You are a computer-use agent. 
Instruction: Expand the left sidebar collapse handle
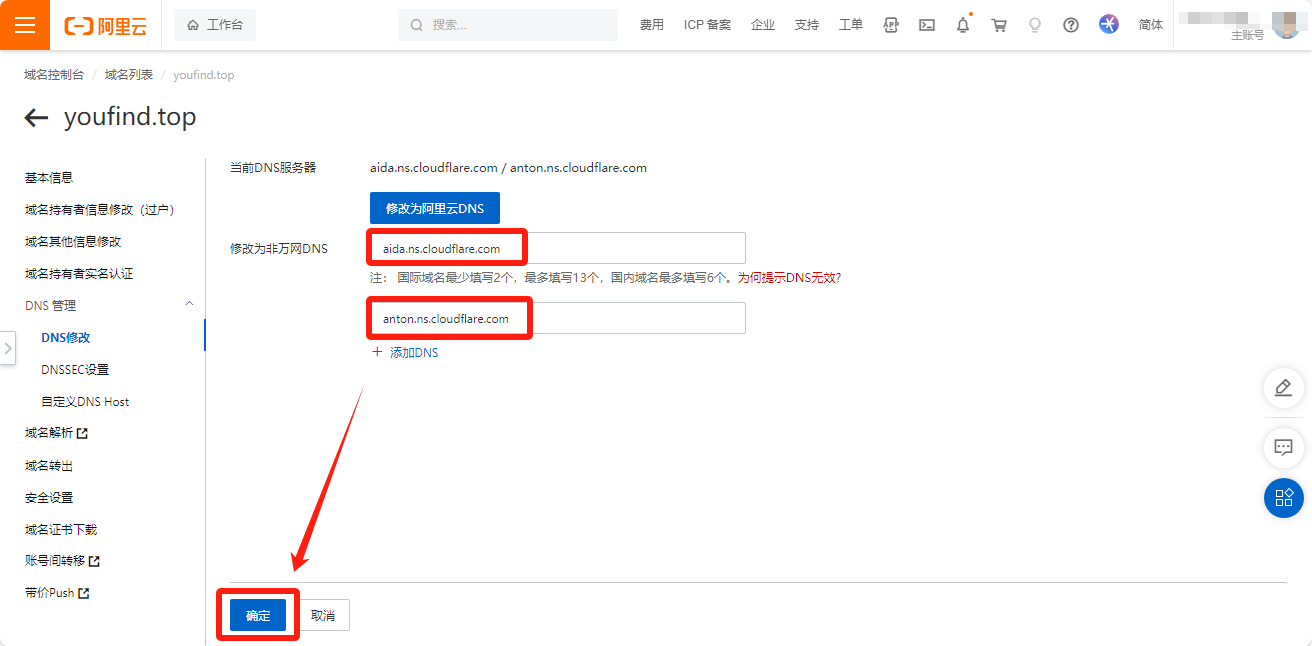tap(8, 348)
